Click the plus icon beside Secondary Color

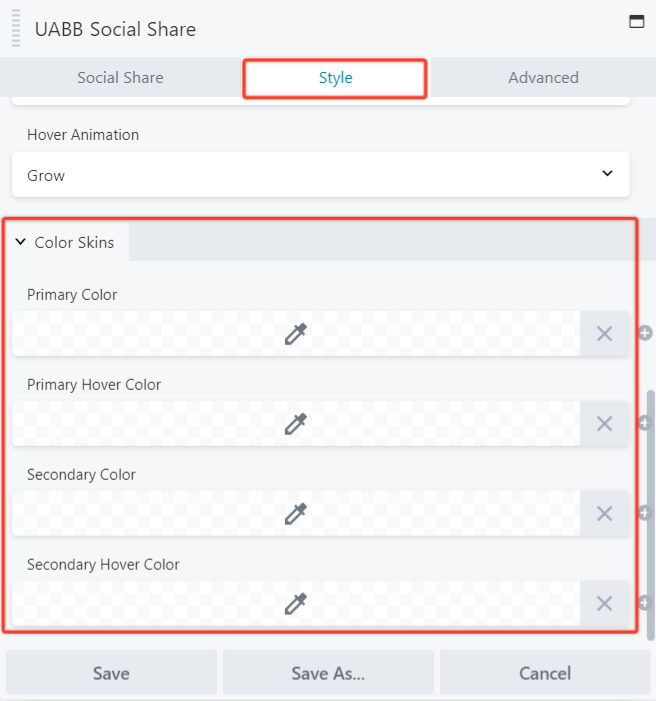(x=646, y=513)
